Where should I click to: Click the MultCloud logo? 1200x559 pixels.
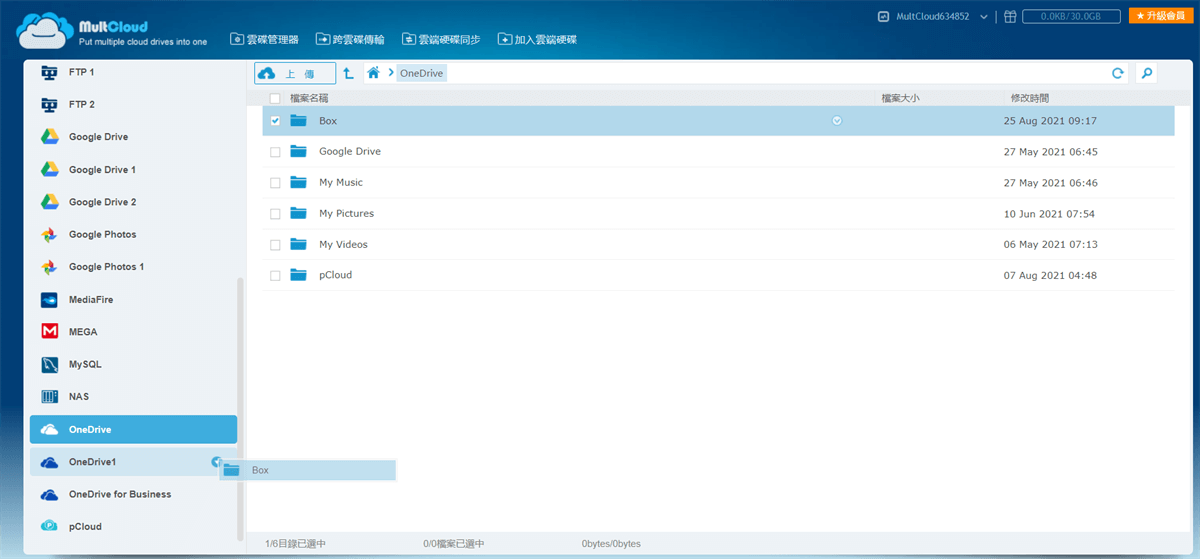coord(113,29)
